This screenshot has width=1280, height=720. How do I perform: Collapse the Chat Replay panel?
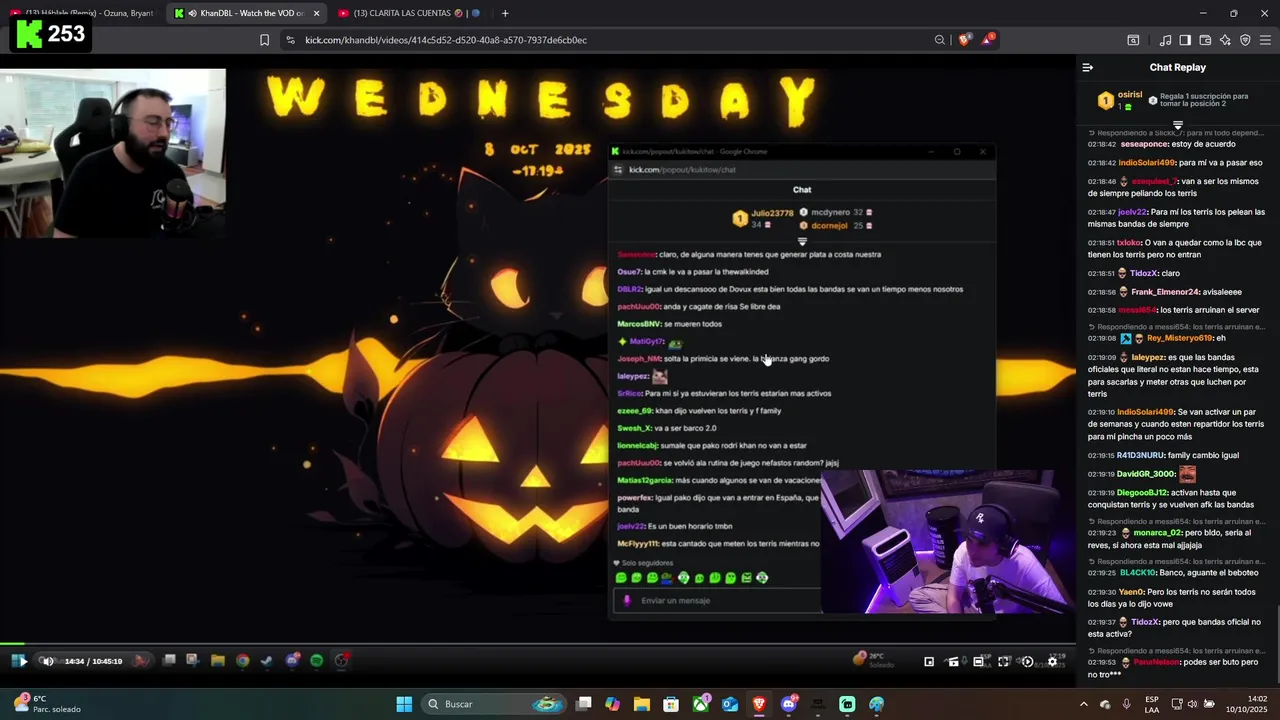pos(1088,67)
